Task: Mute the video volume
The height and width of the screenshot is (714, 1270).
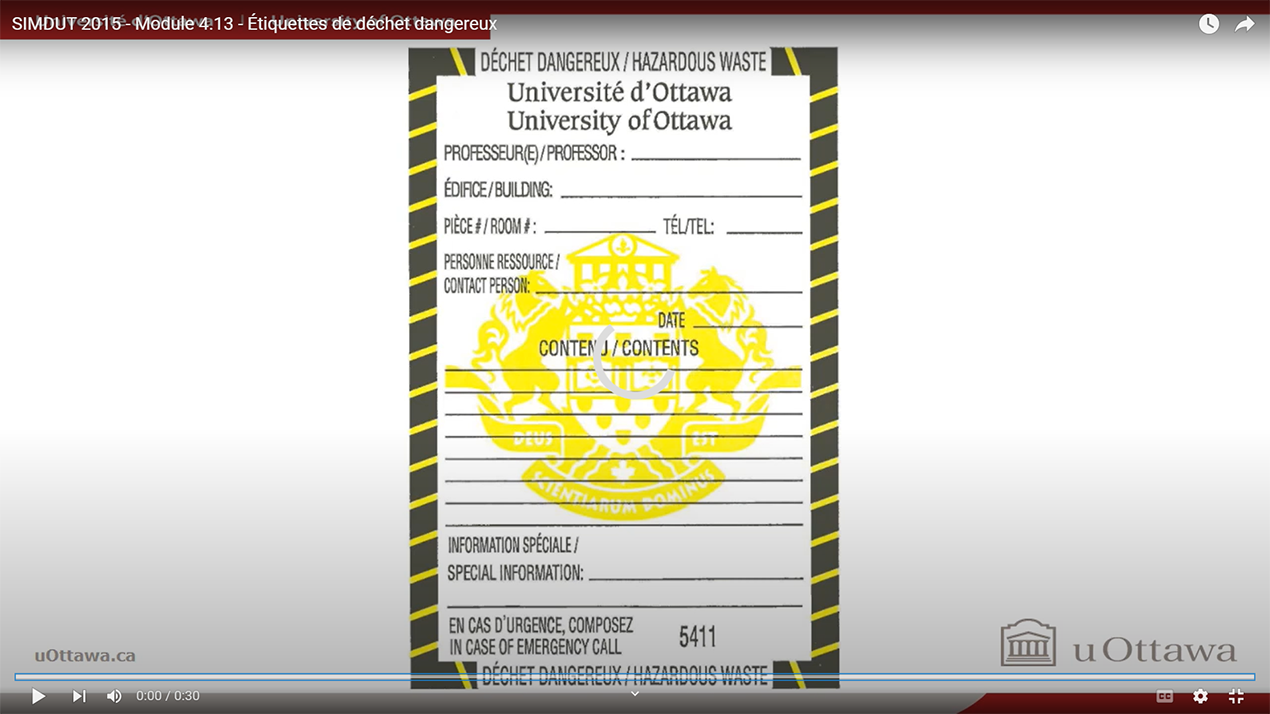Action: click(x=114, y=696)
